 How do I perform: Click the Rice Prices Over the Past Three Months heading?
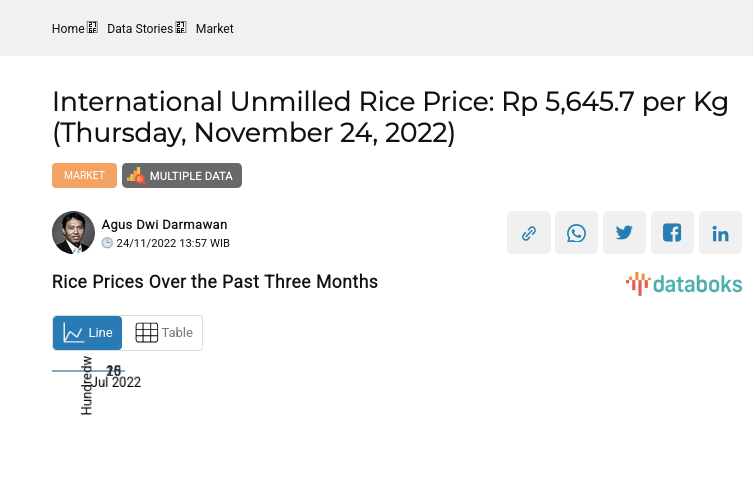coord(215,282)
